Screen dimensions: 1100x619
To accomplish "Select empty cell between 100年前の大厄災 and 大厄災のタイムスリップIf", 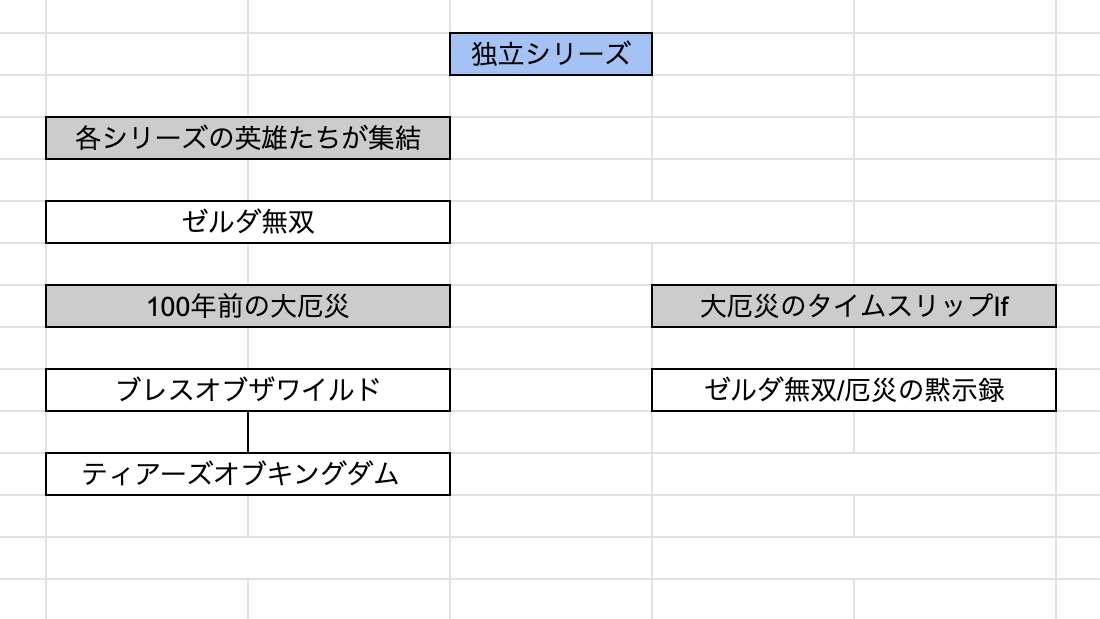I will click(551, 306).
